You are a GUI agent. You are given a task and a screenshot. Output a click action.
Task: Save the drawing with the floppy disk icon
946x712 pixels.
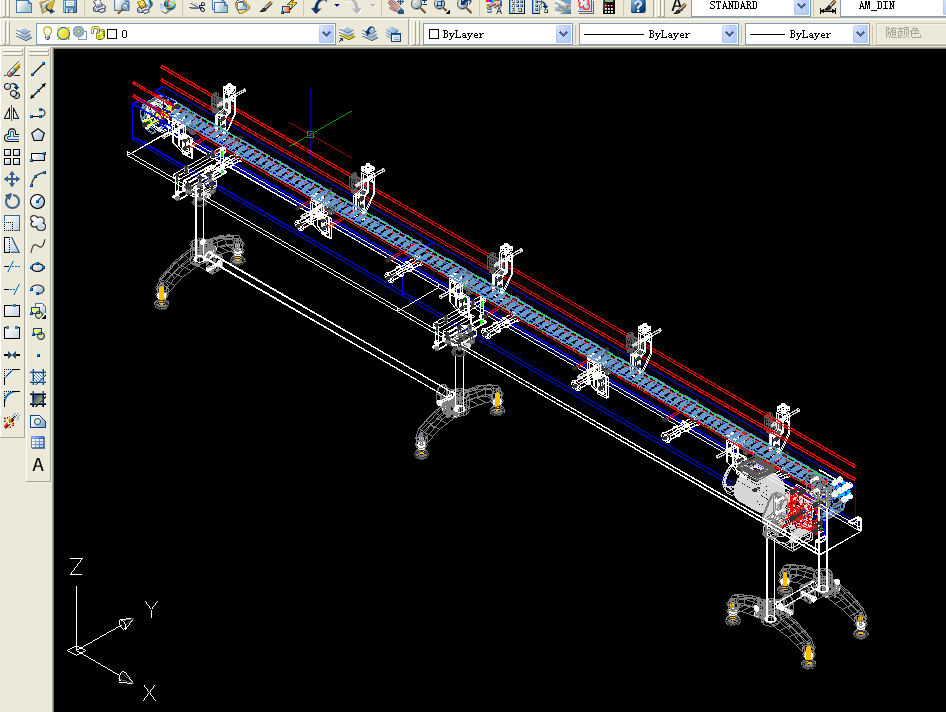pyautogui.click(x=70, y=6)
